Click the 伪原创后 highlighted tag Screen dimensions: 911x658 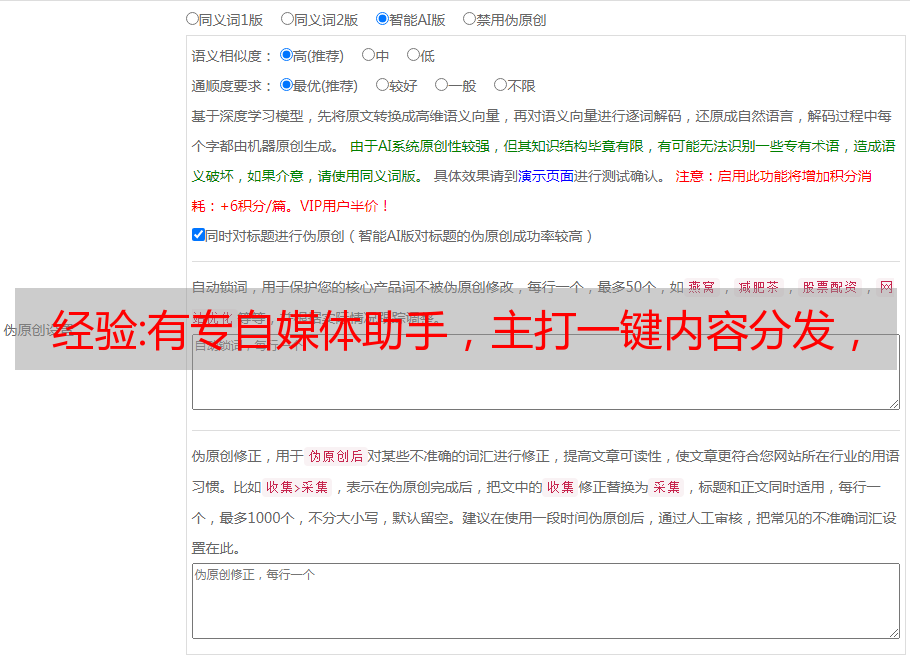(336, 456)
